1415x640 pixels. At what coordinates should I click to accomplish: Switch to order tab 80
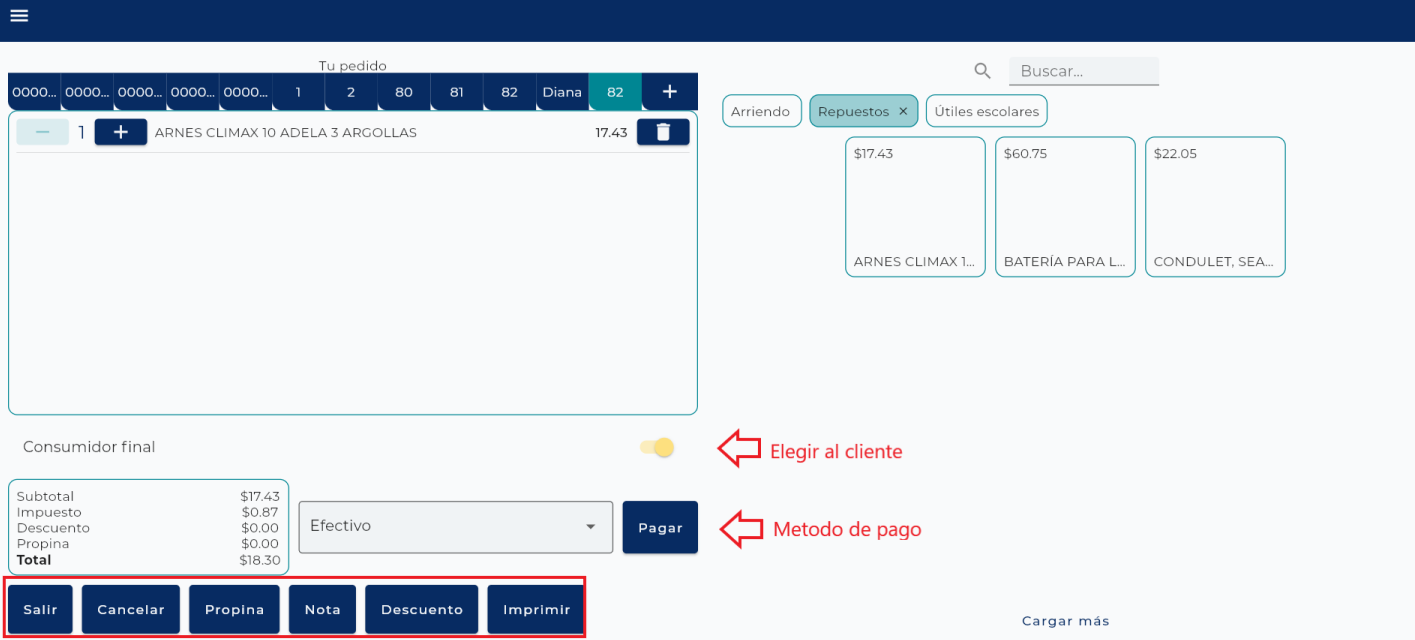404,91
